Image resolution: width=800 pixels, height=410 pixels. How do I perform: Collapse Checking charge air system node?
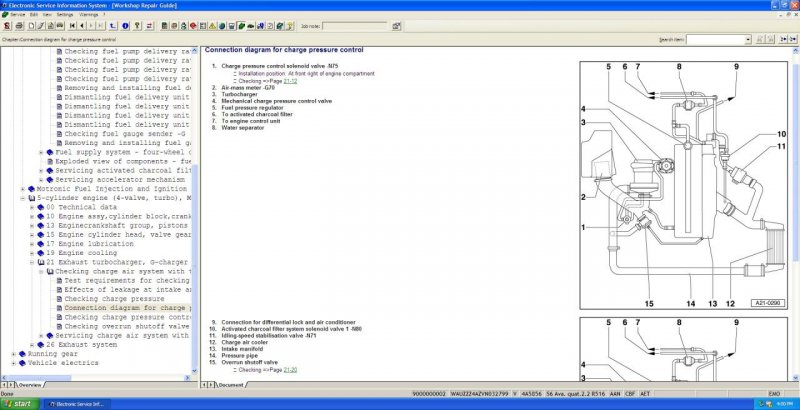pos(40,271)
